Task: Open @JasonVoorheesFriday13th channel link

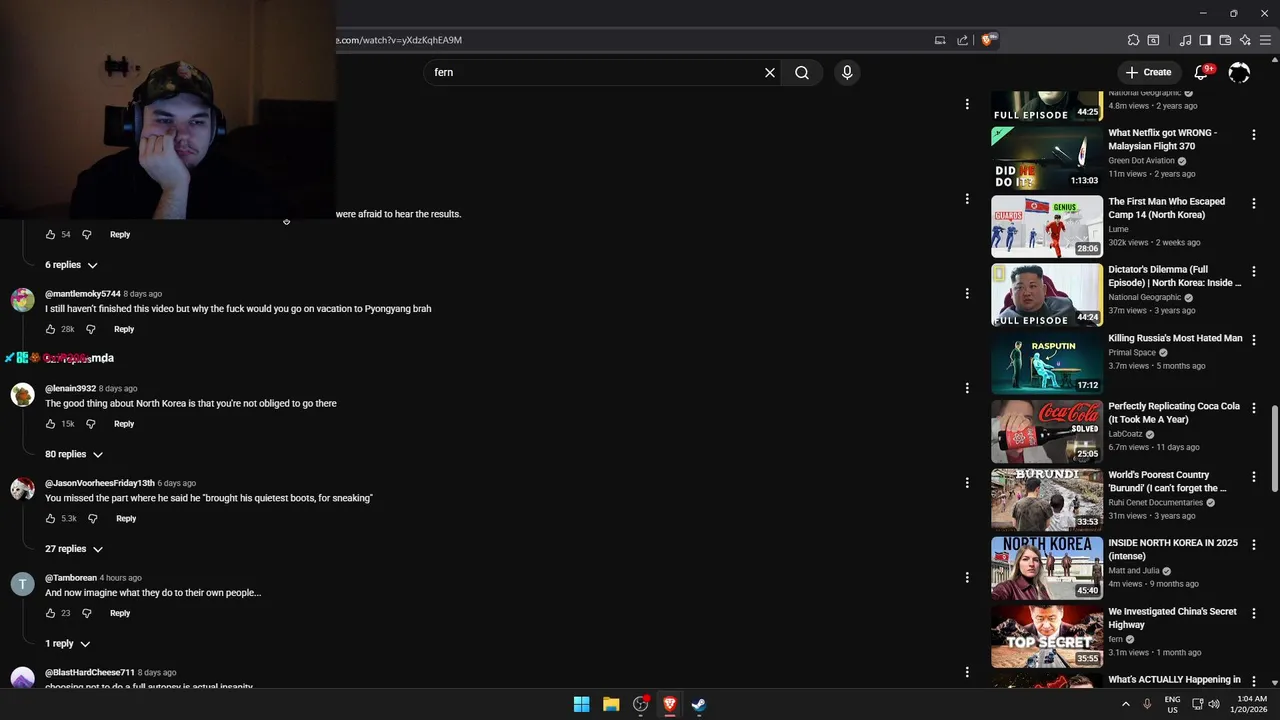Action: tap(100, 483)
